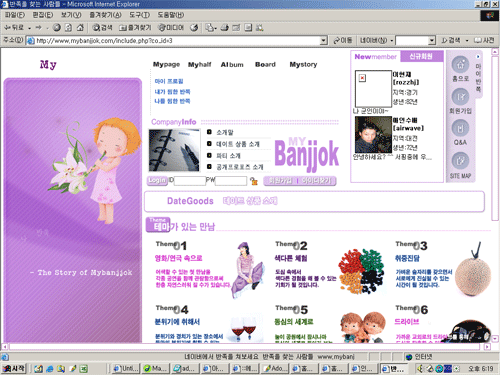Image resolution: width=500 pixels, height=375 pixels.
Task: Open the SITE MAP sidebar icon
Action: pos(460,161)
